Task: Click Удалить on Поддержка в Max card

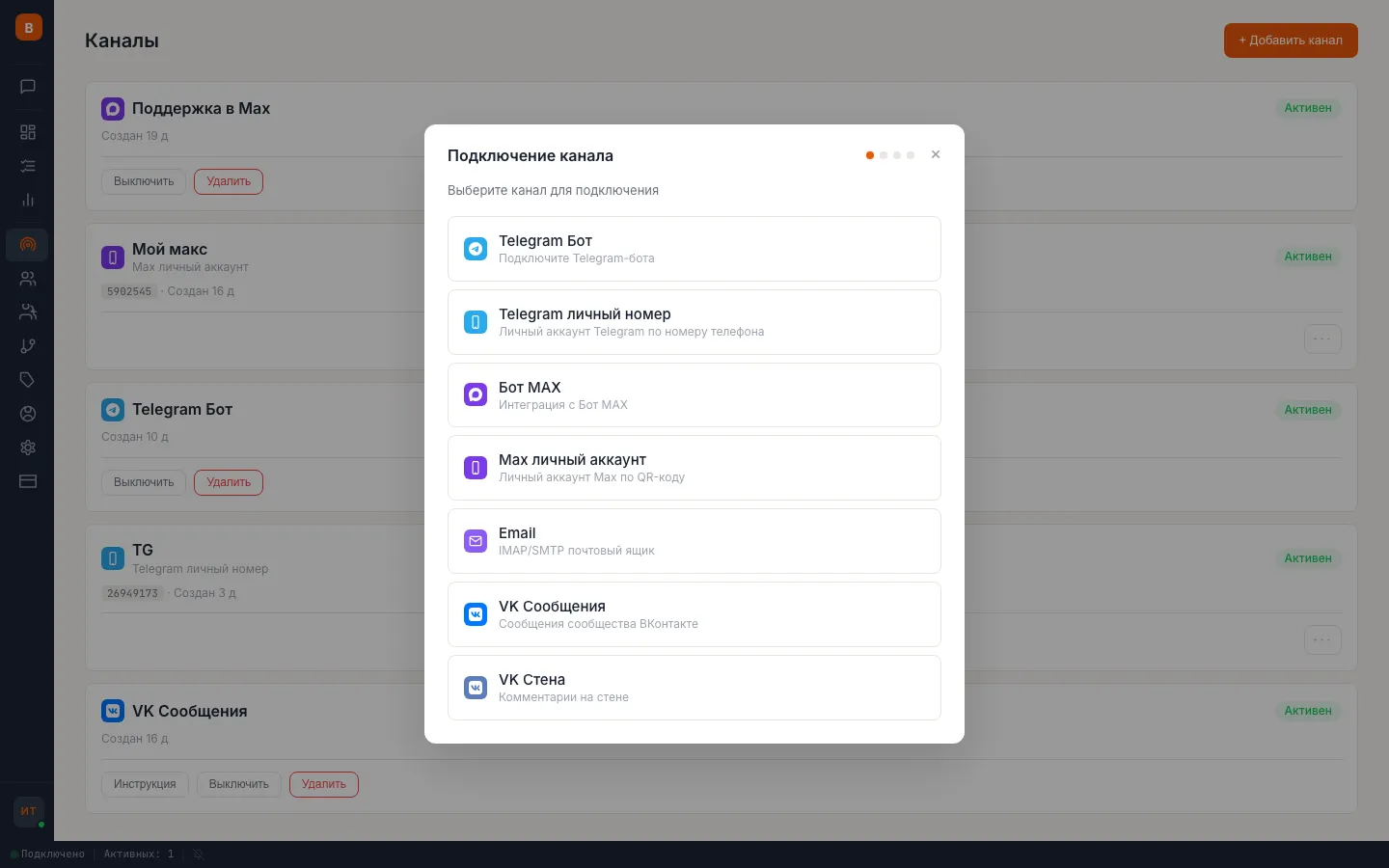Action: tap(229, 181)
